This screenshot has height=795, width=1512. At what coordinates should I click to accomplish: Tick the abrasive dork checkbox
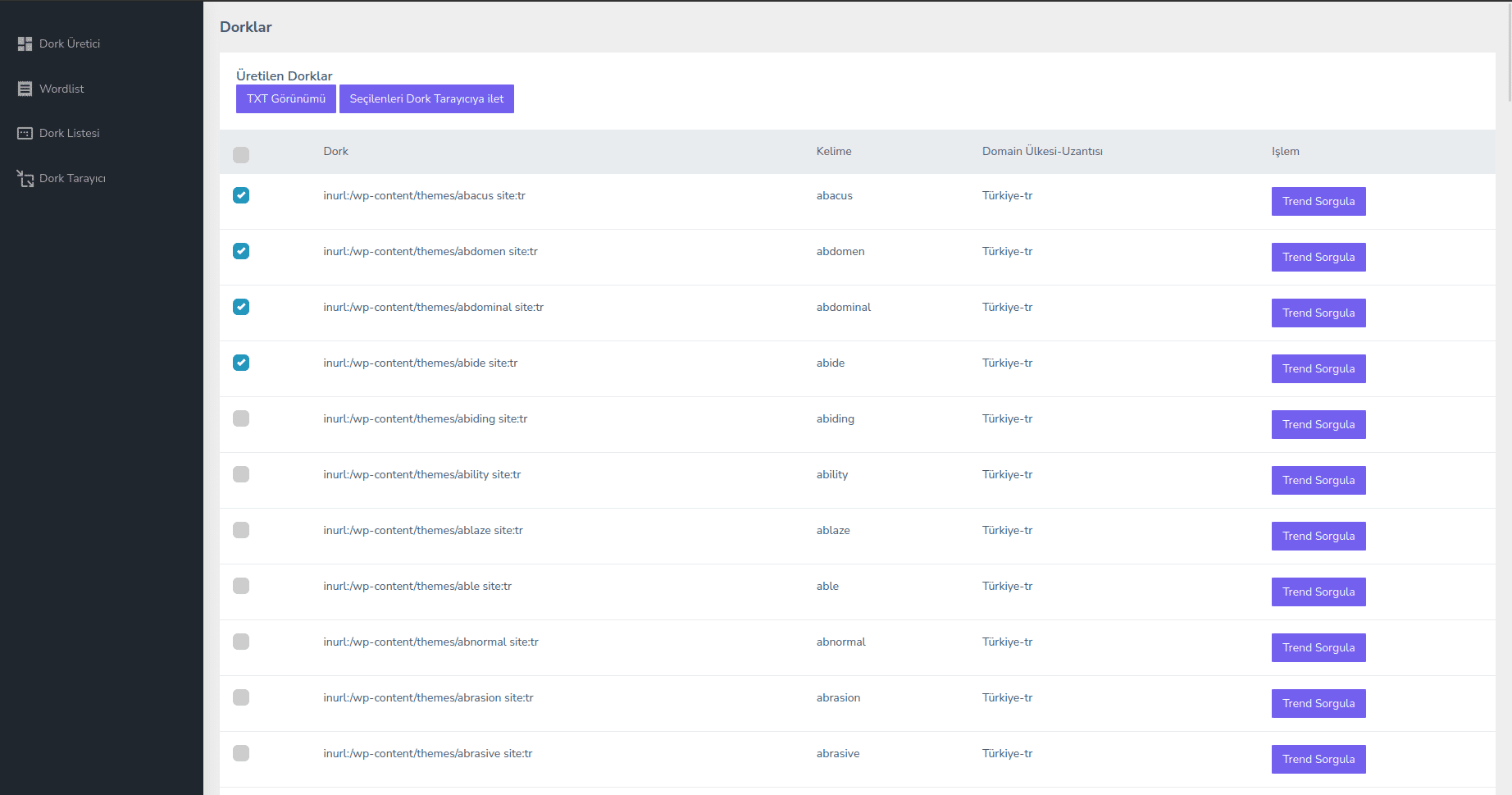(x=241, y=753)
